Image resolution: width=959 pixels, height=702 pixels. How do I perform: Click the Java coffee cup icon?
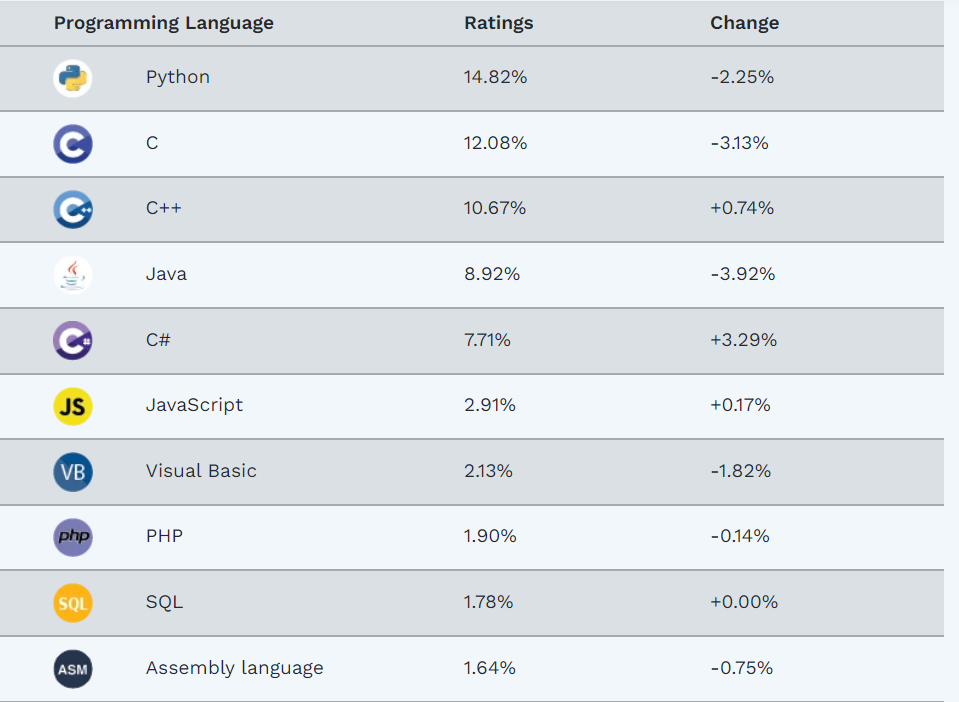point(73,274)
